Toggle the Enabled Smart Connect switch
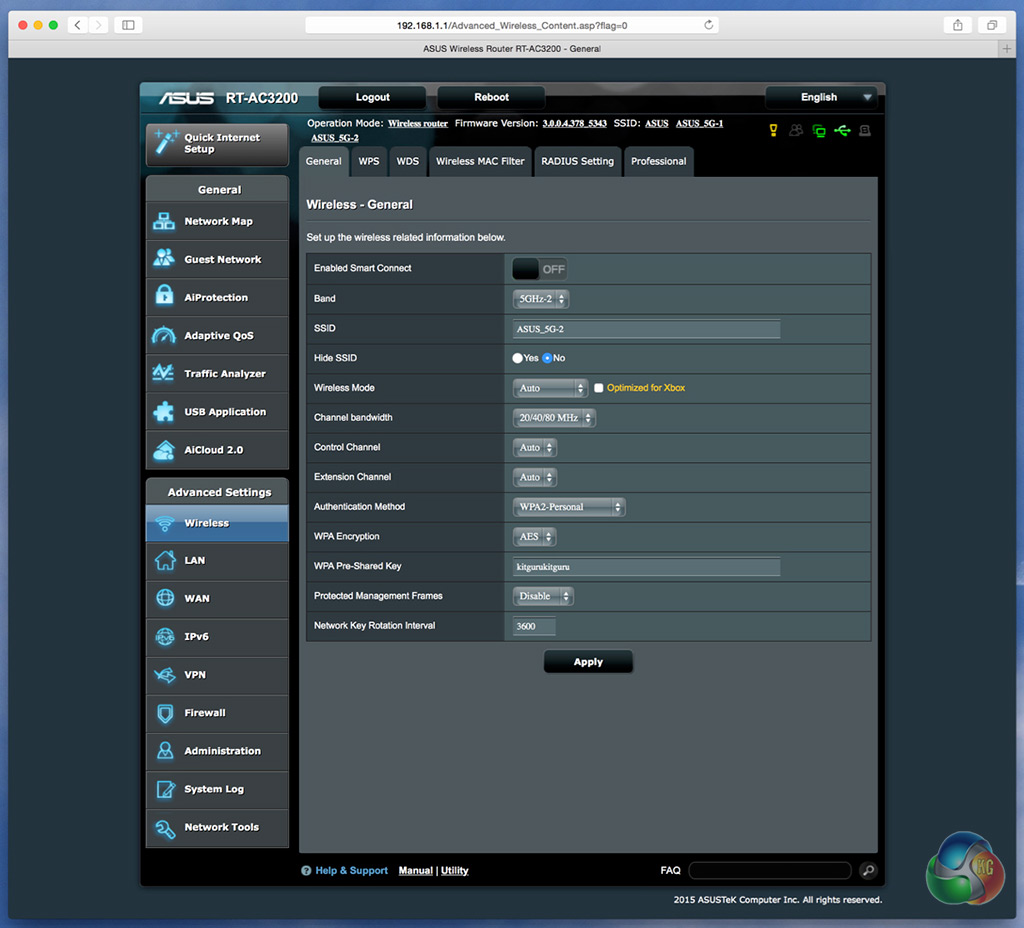The image size is (1024, 928). point(540,269)
